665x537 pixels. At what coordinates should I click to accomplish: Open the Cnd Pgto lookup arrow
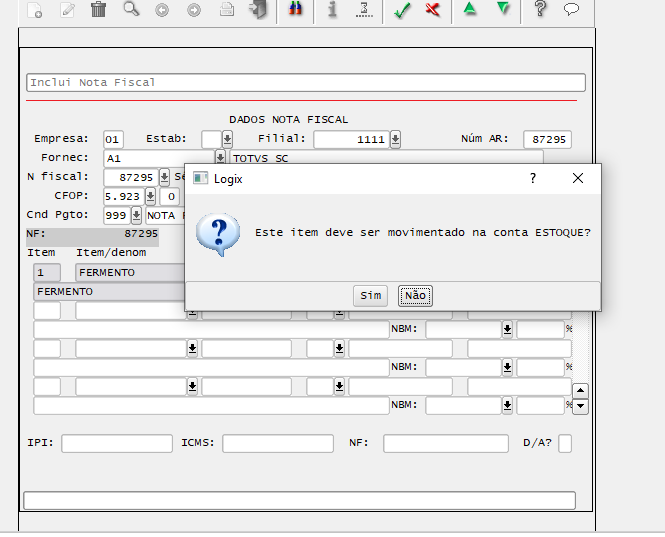pyautogui.click(x=136, y=215)
